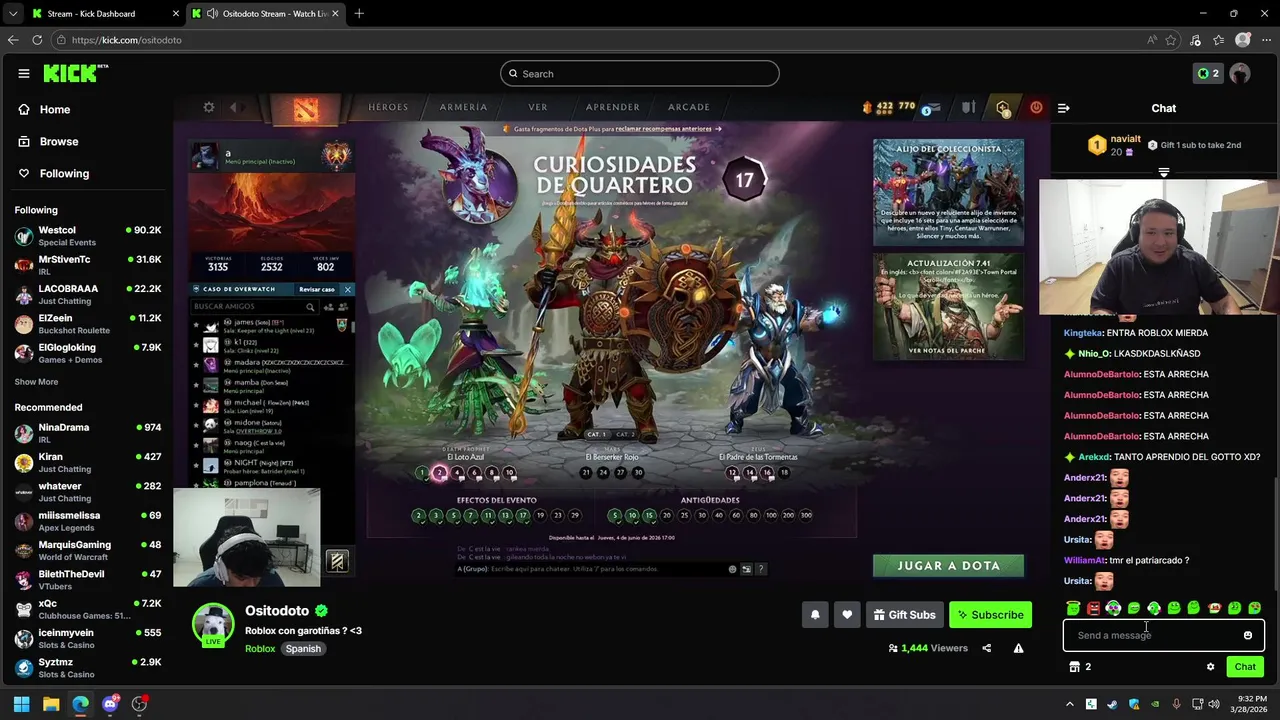Click username Kingteka in chat

point(1083,333)
